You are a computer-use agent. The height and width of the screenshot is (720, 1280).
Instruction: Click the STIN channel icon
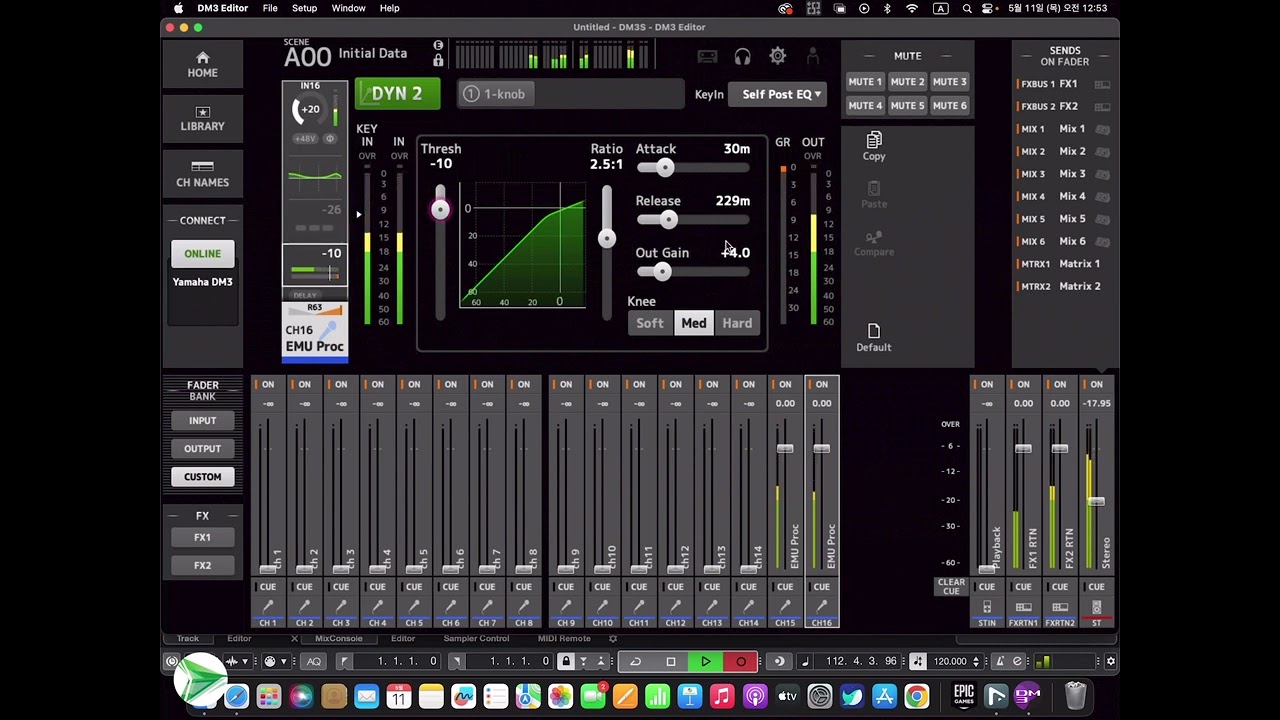(987, 607)
